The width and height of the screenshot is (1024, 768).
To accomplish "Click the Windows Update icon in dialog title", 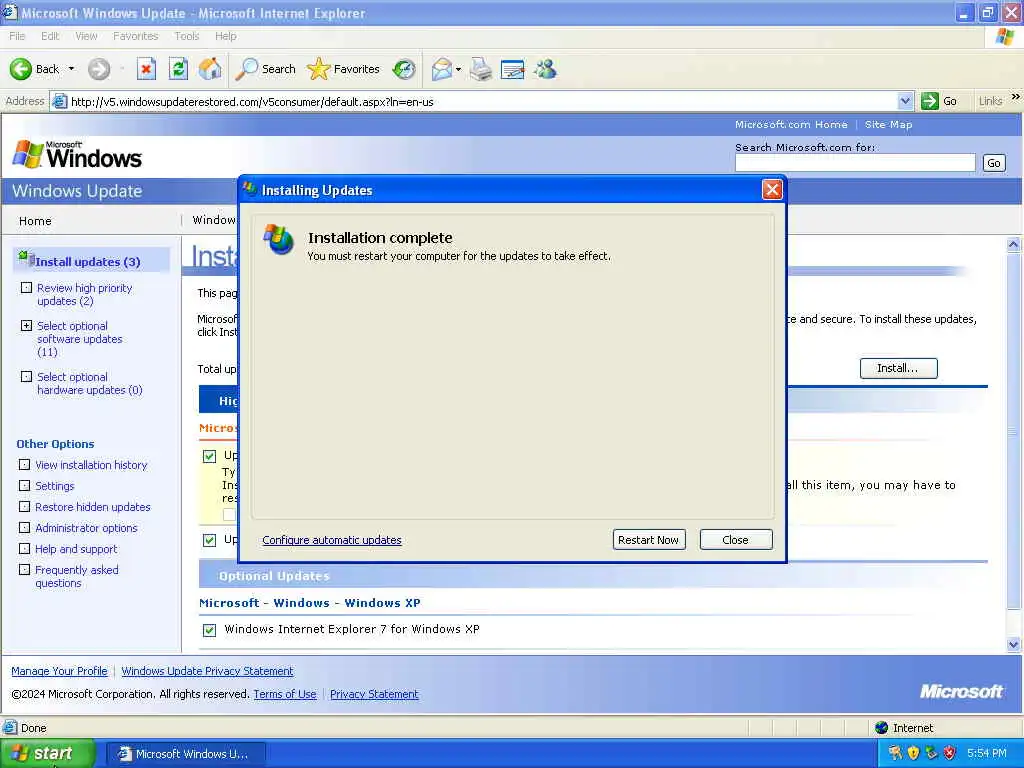I will point(250,189).
